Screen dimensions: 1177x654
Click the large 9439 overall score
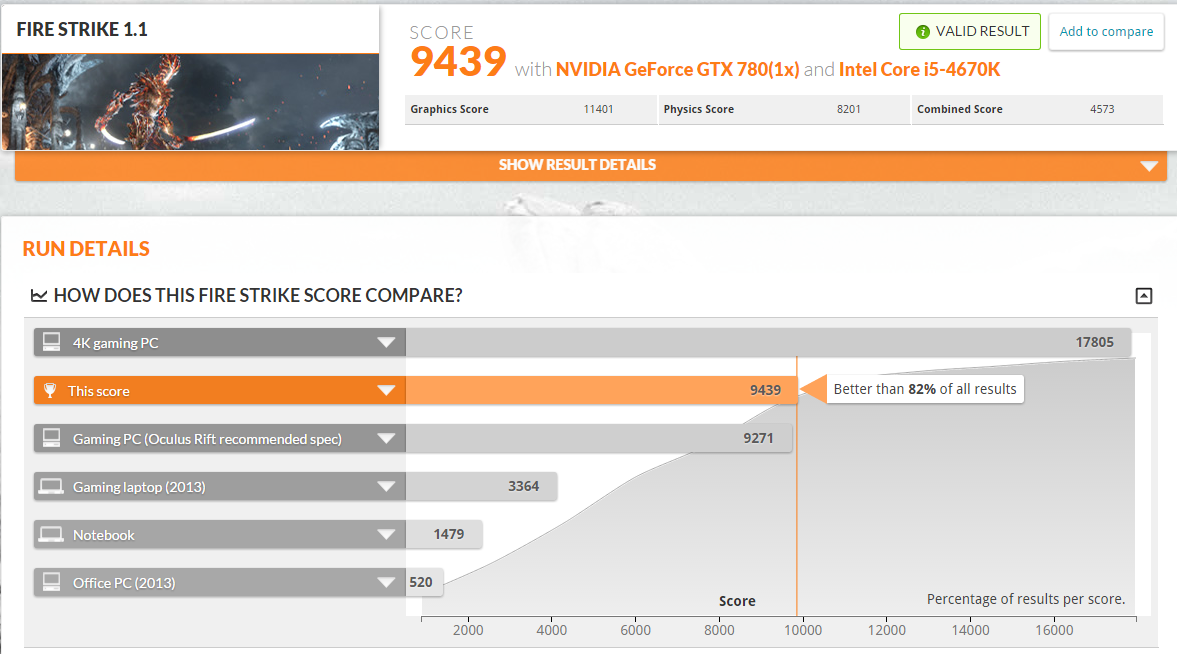(x=458, y=62)
